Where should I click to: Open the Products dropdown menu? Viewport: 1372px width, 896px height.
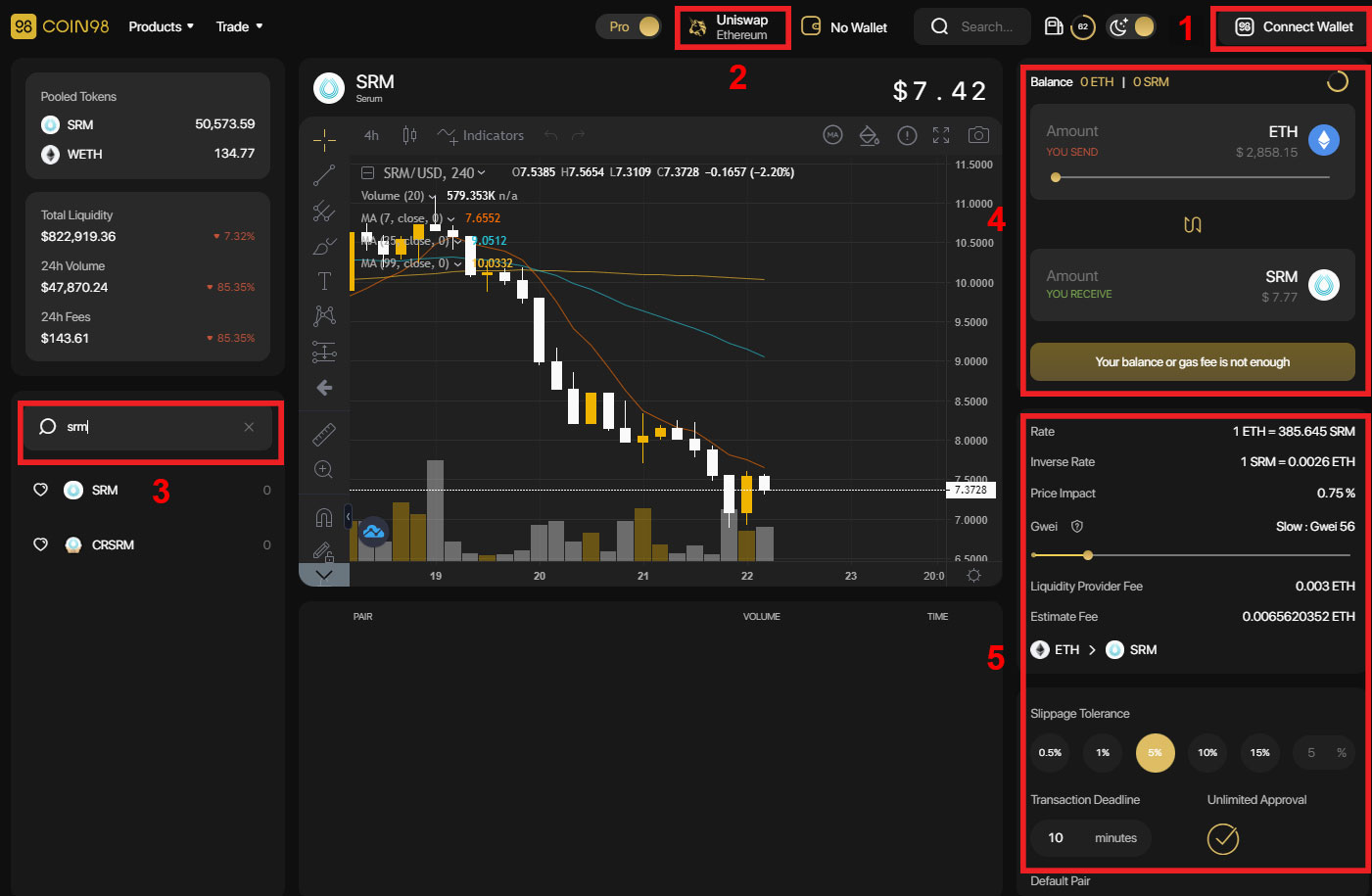(162, 26)
